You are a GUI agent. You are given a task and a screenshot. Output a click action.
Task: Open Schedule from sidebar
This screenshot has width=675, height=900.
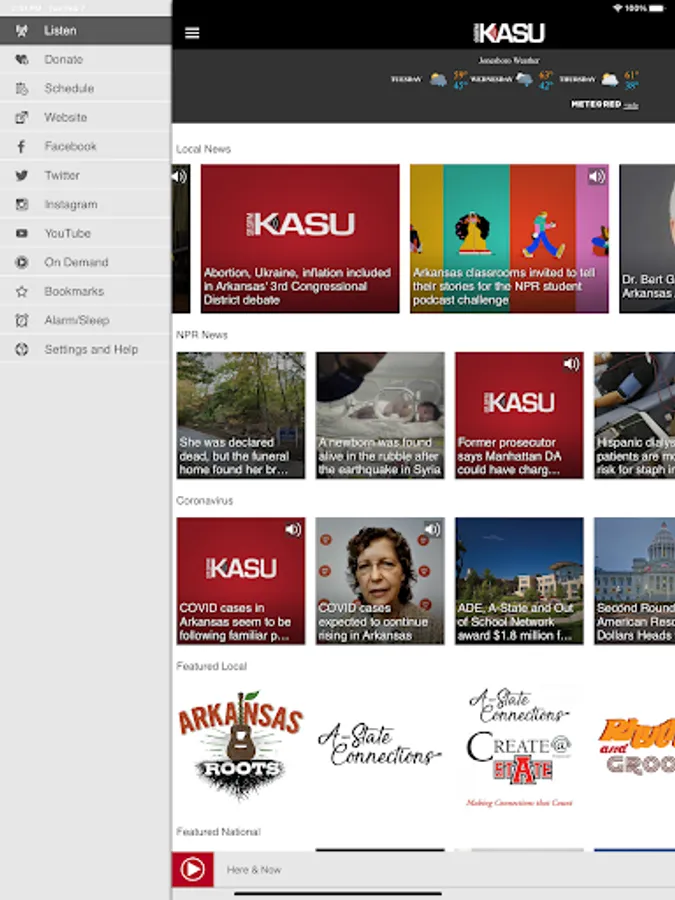(x=86, y=88)
